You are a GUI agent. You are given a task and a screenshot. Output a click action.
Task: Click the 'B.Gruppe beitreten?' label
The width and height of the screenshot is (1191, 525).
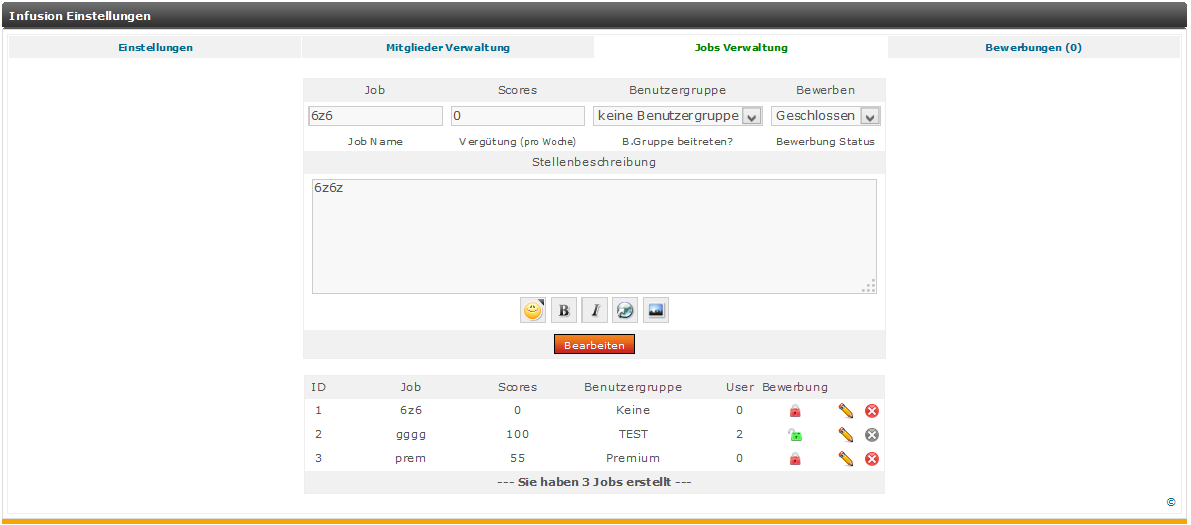[x=678, y=142]
